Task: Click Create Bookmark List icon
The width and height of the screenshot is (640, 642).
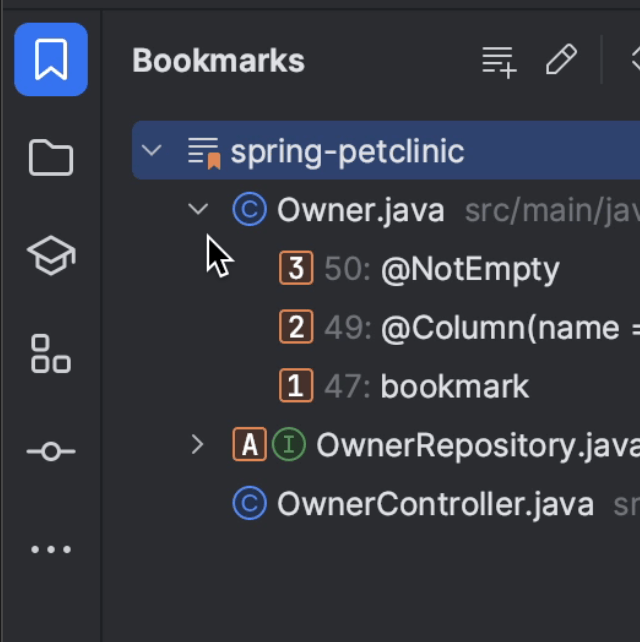Action: (x=499, y=62)
